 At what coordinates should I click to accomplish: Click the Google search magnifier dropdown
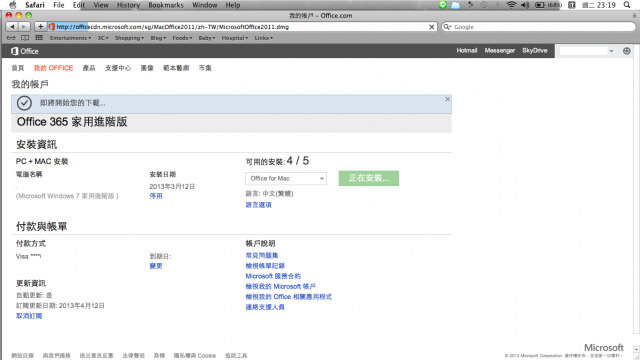(447, 27)
